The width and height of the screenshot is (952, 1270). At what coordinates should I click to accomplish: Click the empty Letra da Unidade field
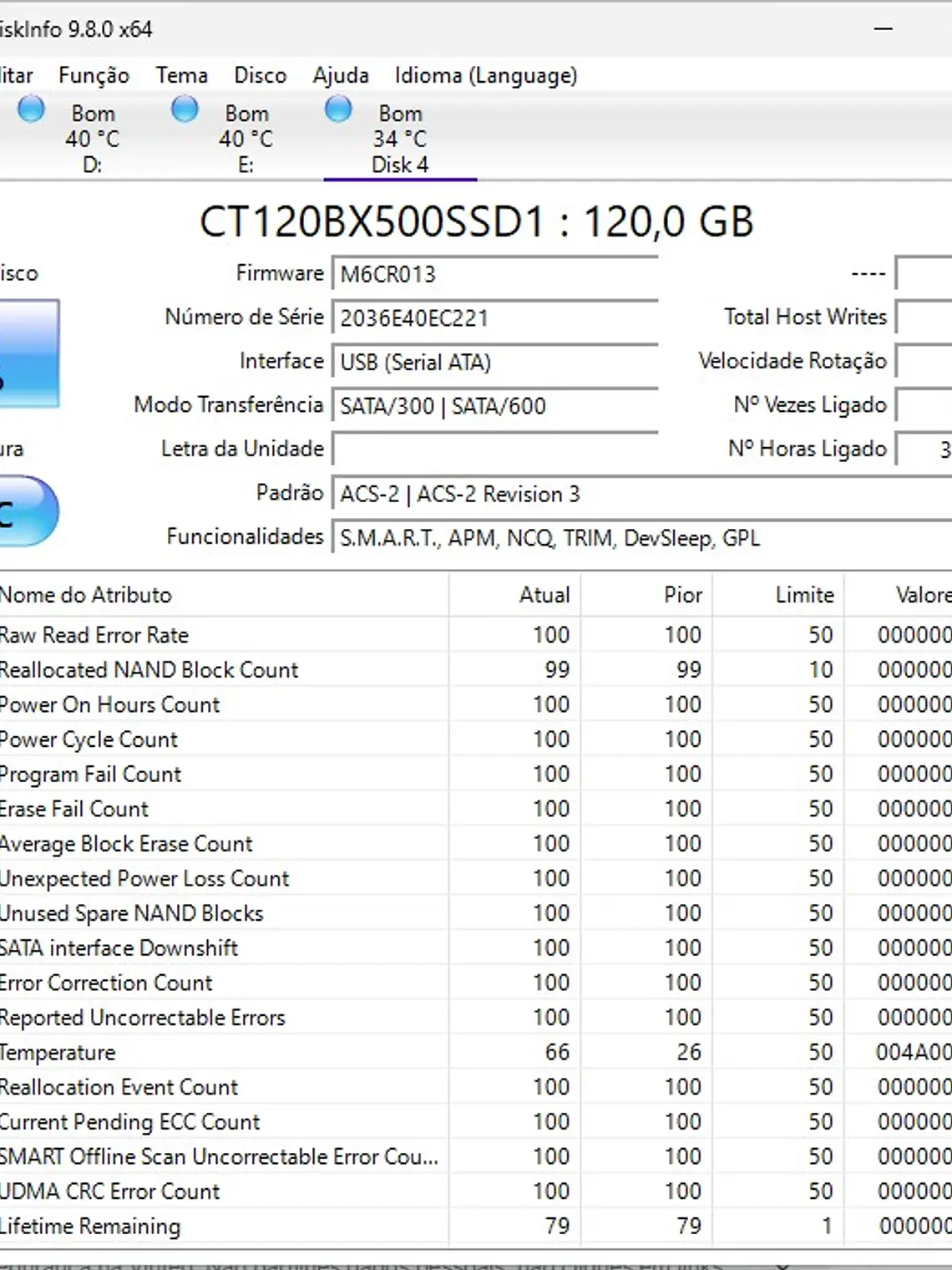(x=495, y=450)
